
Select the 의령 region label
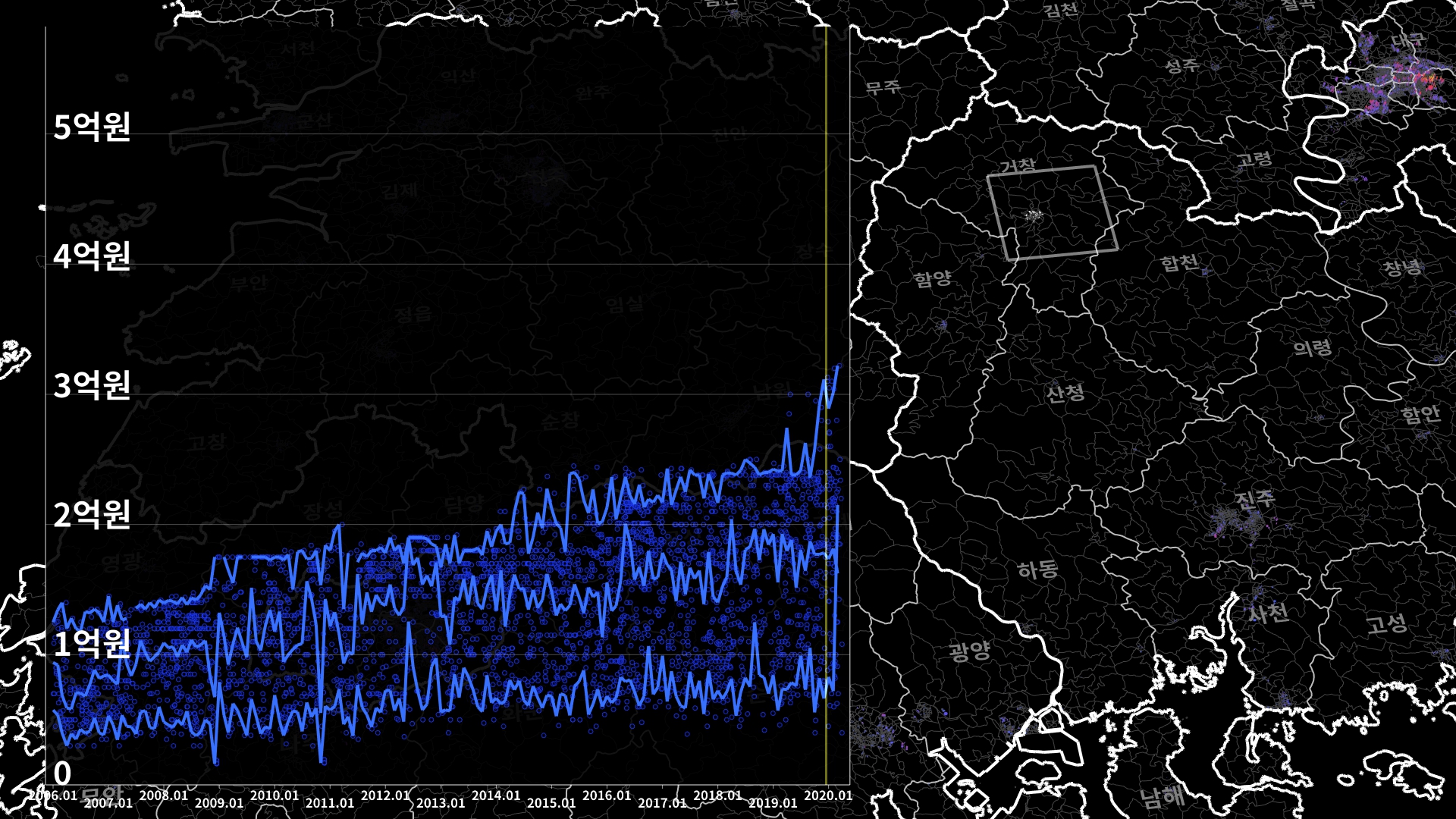tap(1312, 348)
